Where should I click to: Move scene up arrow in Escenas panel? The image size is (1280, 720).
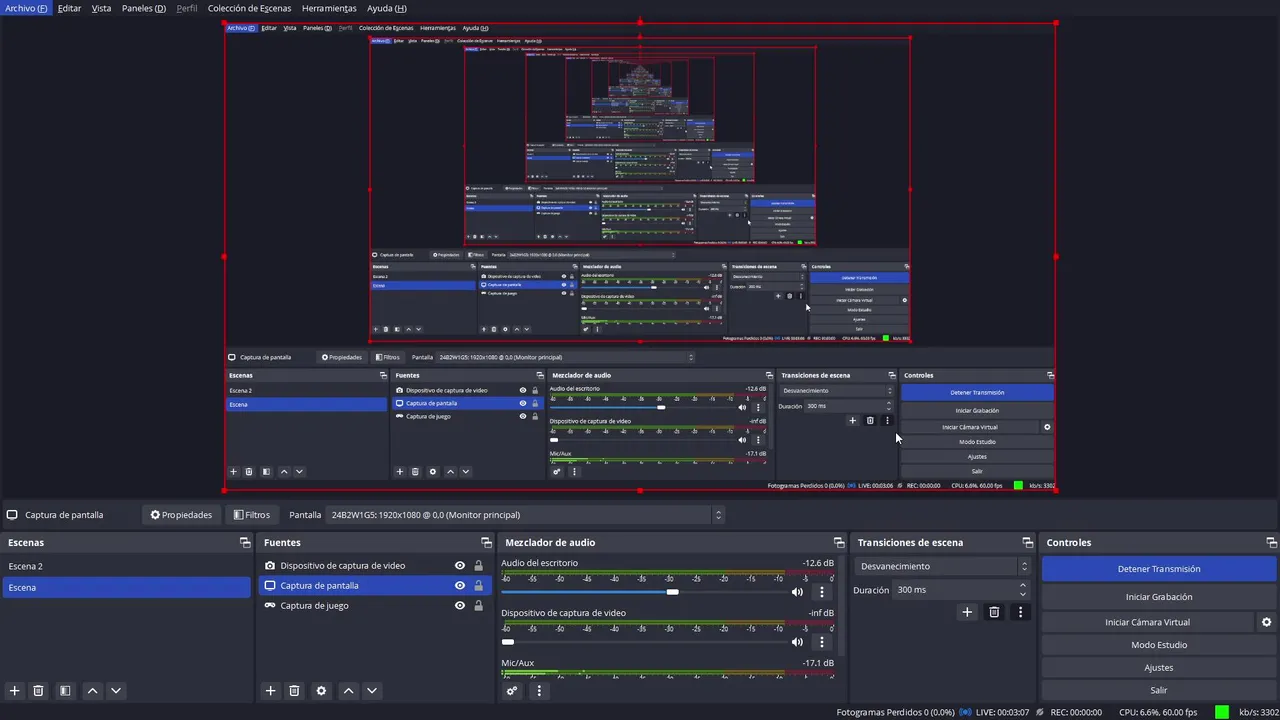(92, 691)
